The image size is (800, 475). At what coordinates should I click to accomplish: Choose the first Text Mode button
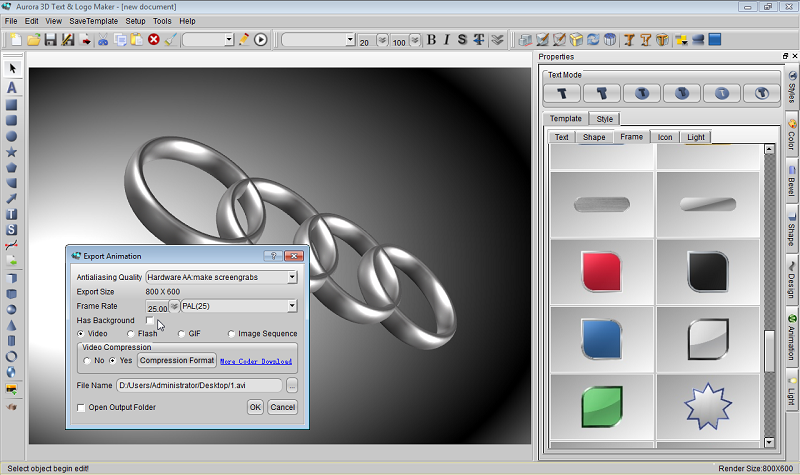pyautogui.click(x=562, y=93)
